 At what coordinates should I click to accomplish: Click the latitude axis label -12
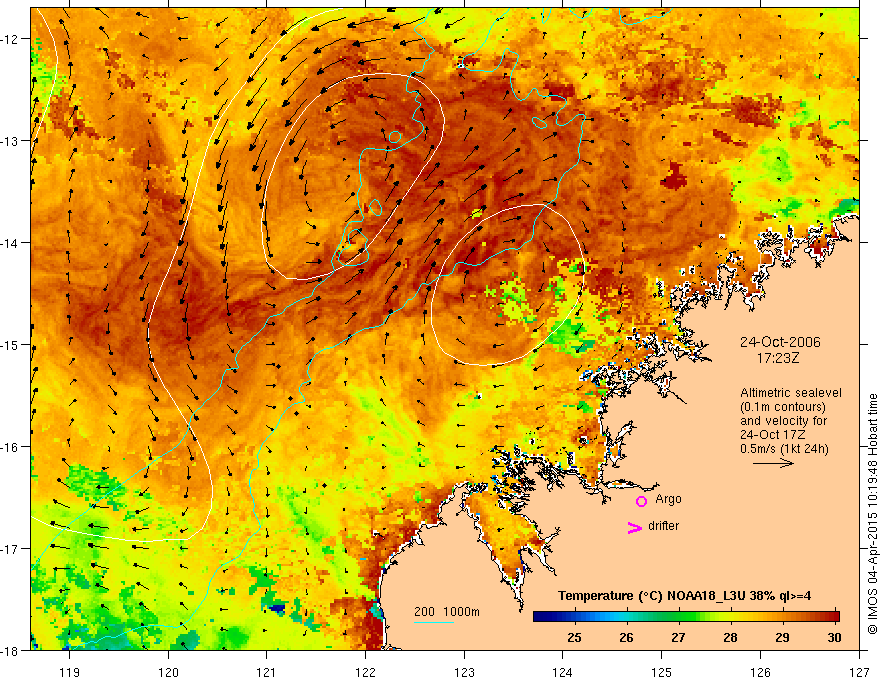(10, 39)
